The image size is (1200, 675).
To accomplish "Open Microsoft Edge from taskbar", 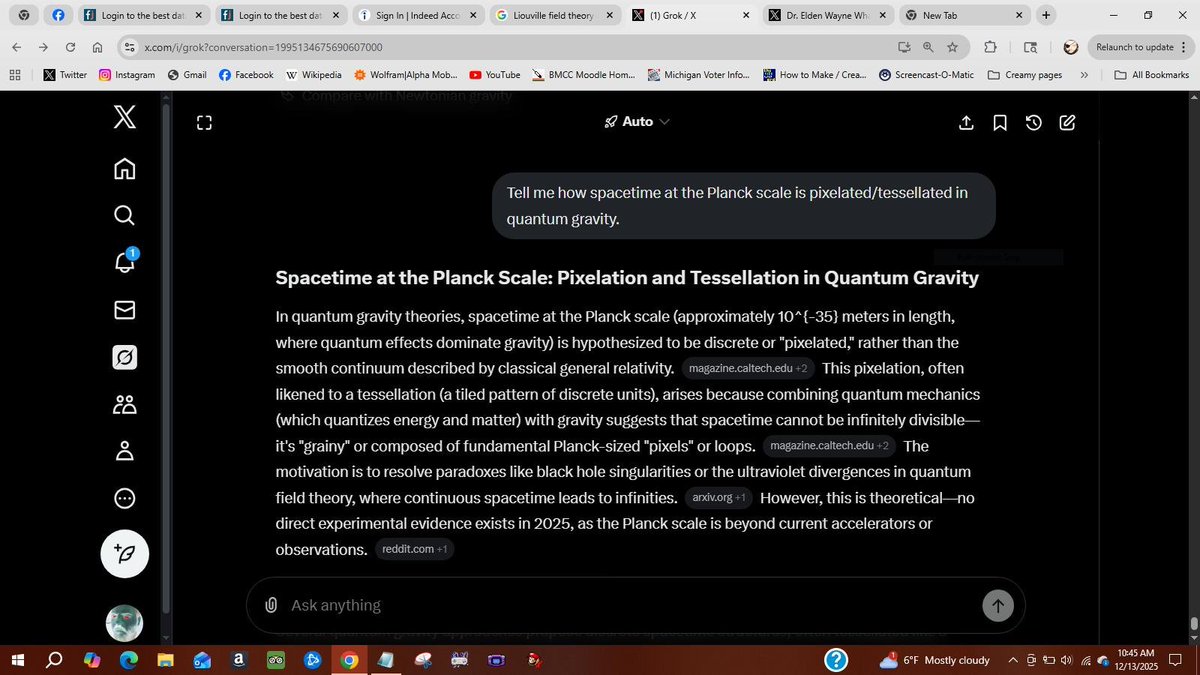I will coord(129,660).
